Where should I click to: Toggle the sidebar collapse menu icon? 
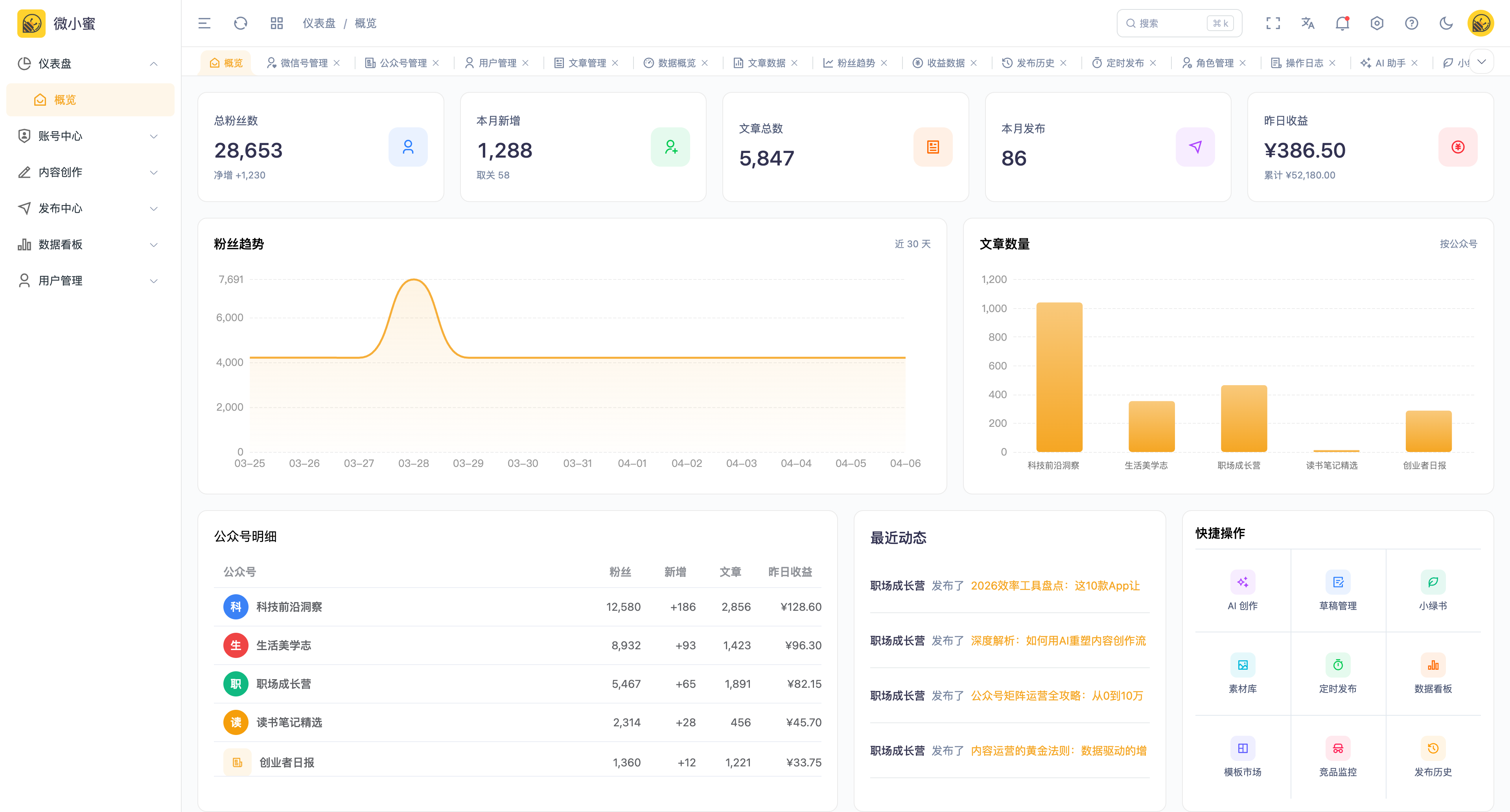coord(204,24)
